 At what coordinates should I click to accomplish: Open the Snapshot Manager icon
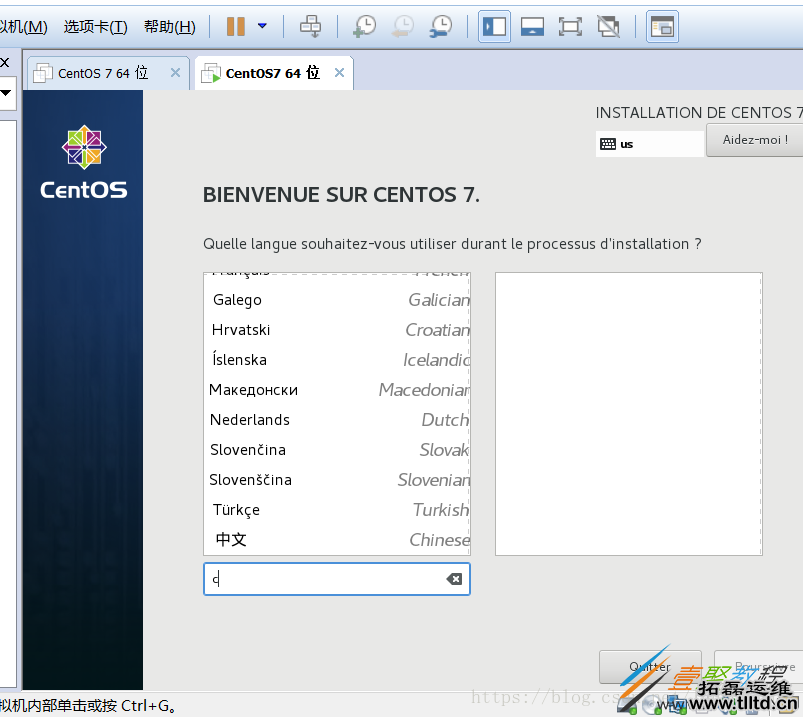click(x=440, y=27)
